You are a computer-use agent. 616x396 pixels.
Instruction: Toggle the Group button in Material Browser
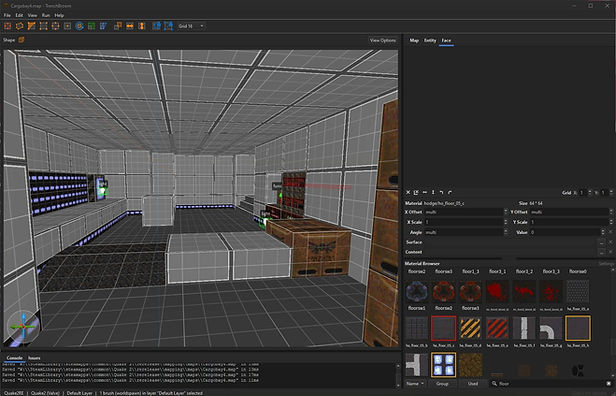pyautogui.click(x=442, y=383)
